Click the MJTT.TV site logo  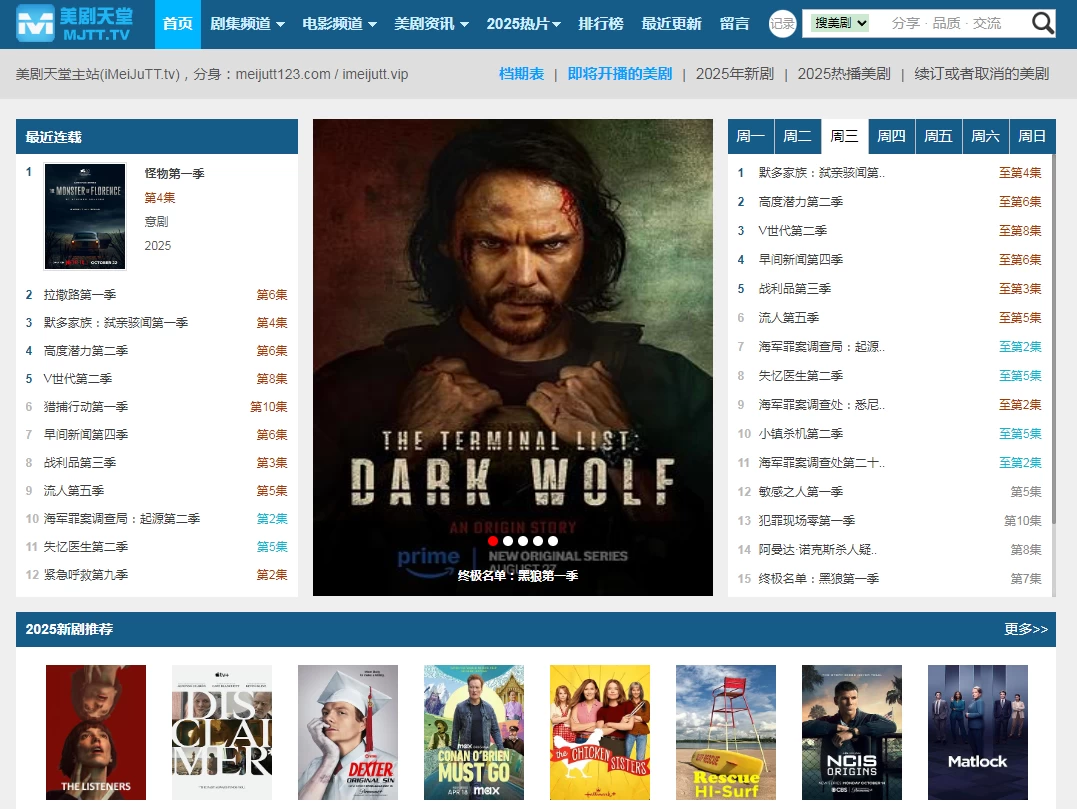(73, 24)
